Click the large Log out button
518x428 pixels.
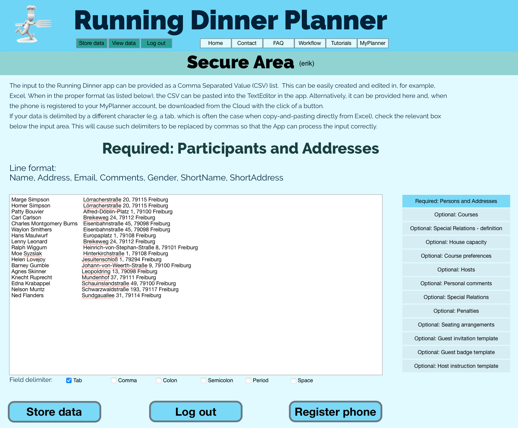point(196,412)
